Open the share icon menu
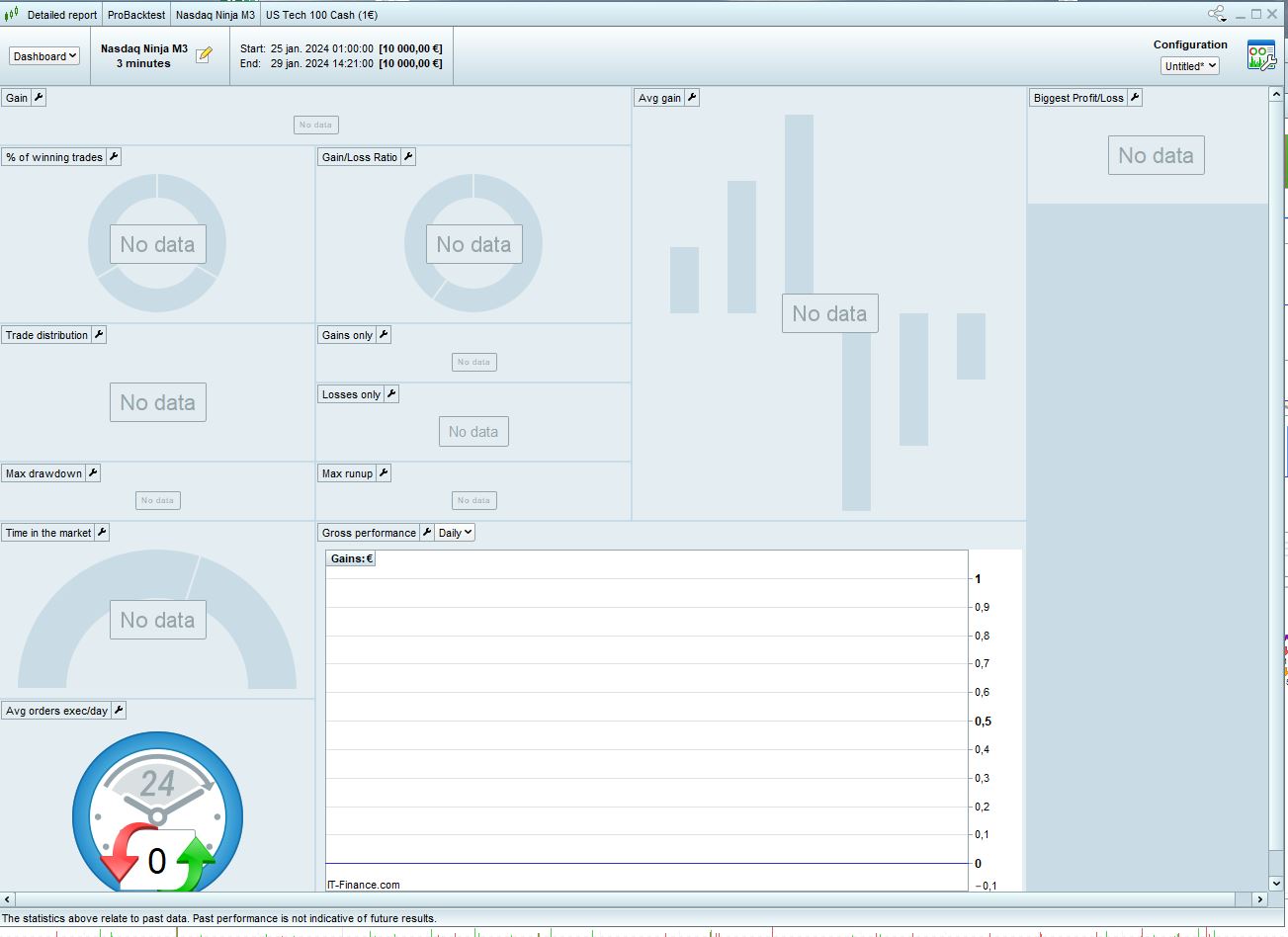The width and height of the screenshot is (1288, 937). point(1217,14)
